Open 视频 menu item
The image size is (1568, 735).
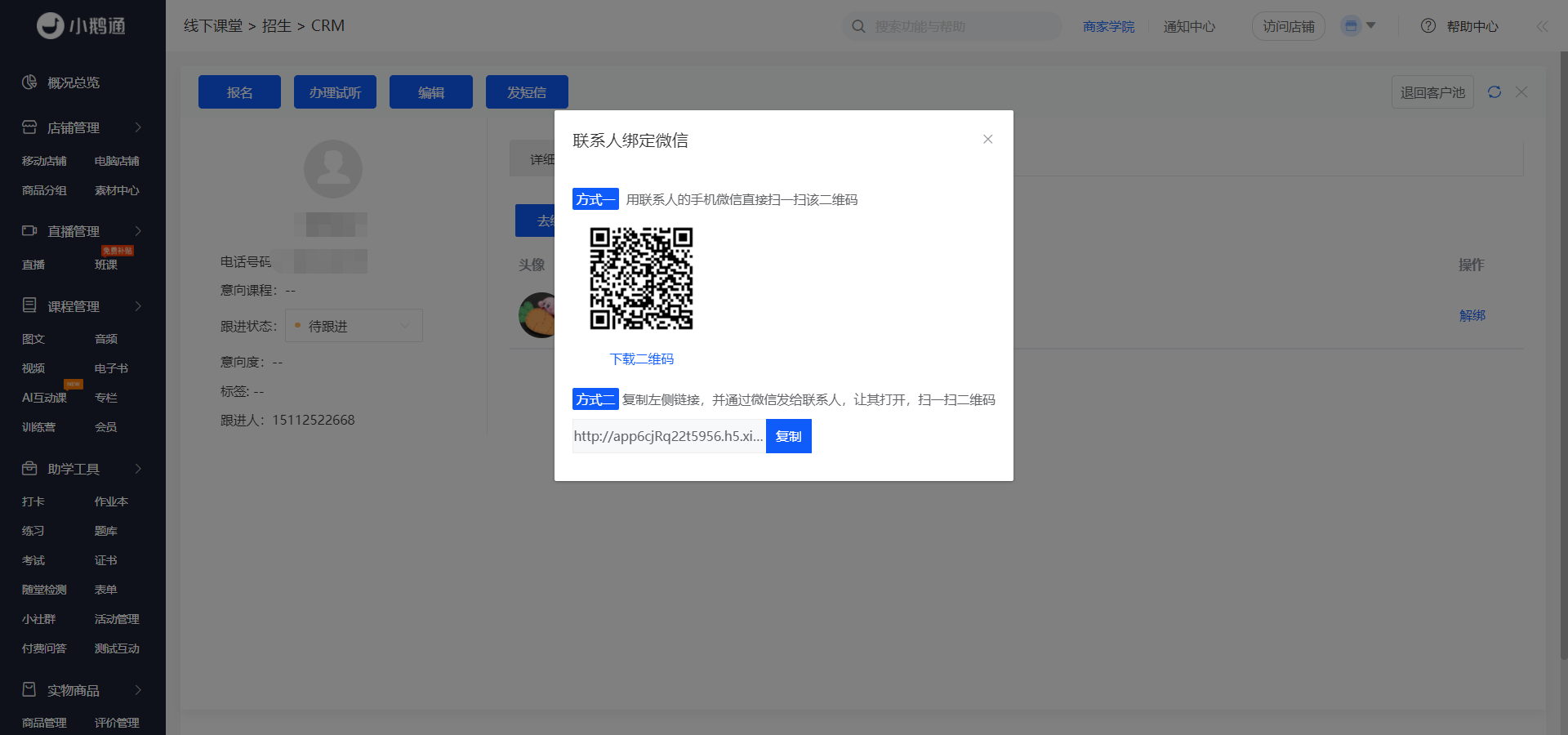33,368
